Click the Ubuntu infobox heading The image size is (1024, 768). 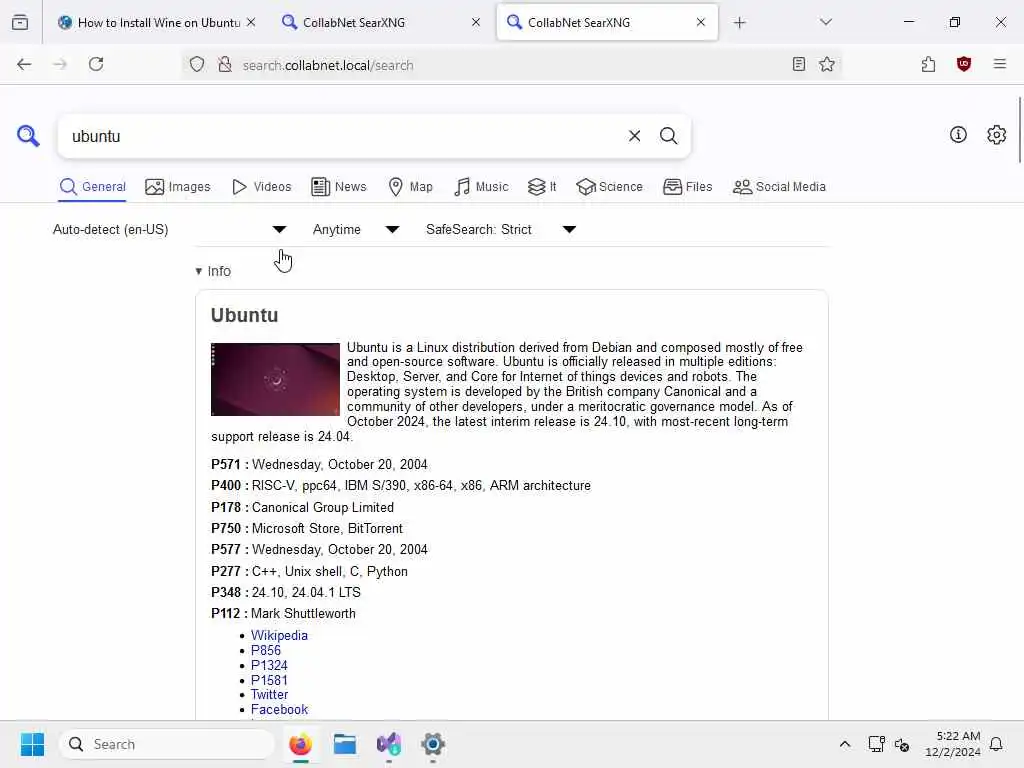tap(244, 315)
